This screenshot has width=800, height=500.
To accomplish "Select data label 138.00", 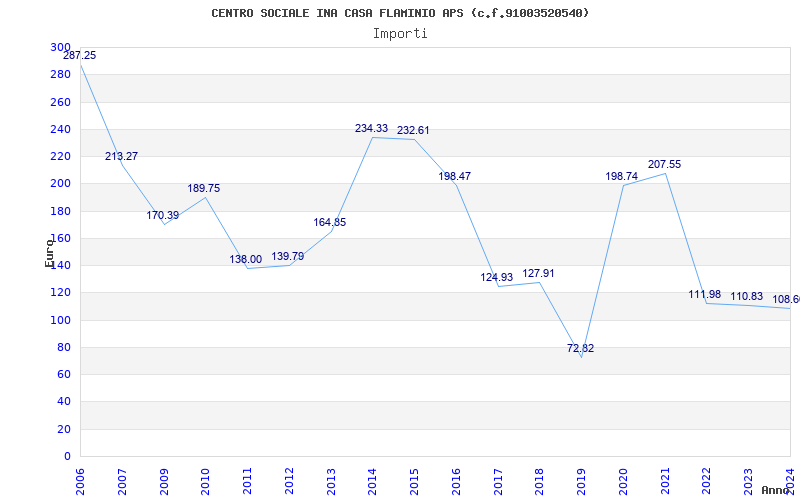I will click(x=245, y=259).
